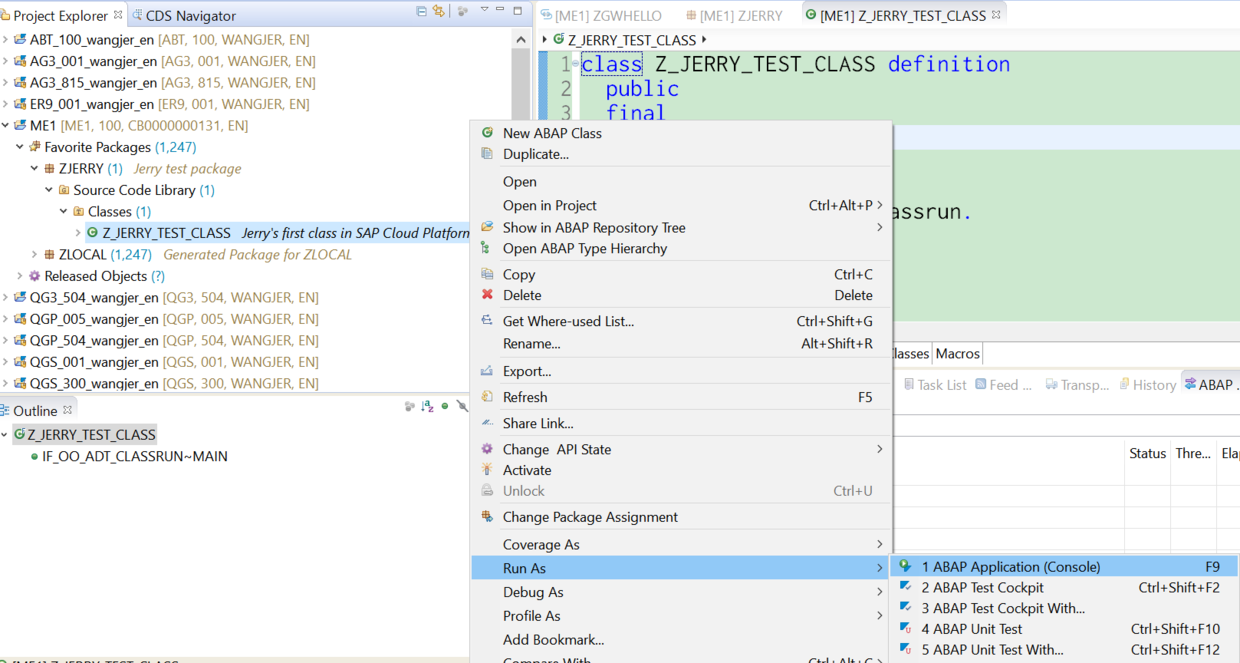Choose Open ABAP Type Hierarchy
This screenshot has width=1240, height=663.
pyautogui.click(x=681, y=248)
